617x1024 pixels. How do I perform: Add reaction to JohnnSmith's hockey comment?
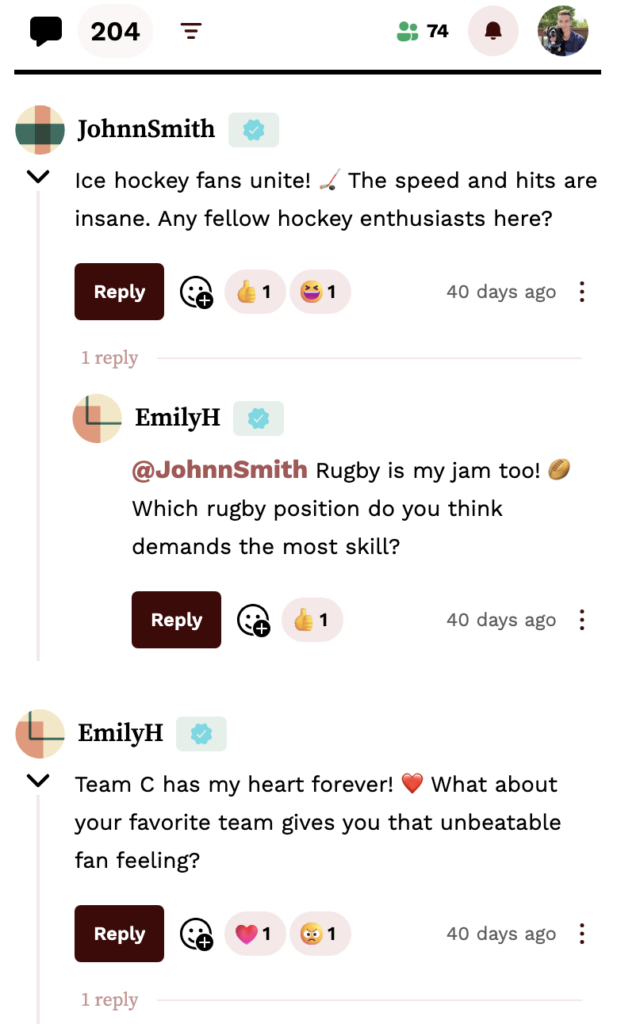click(196, 292)
